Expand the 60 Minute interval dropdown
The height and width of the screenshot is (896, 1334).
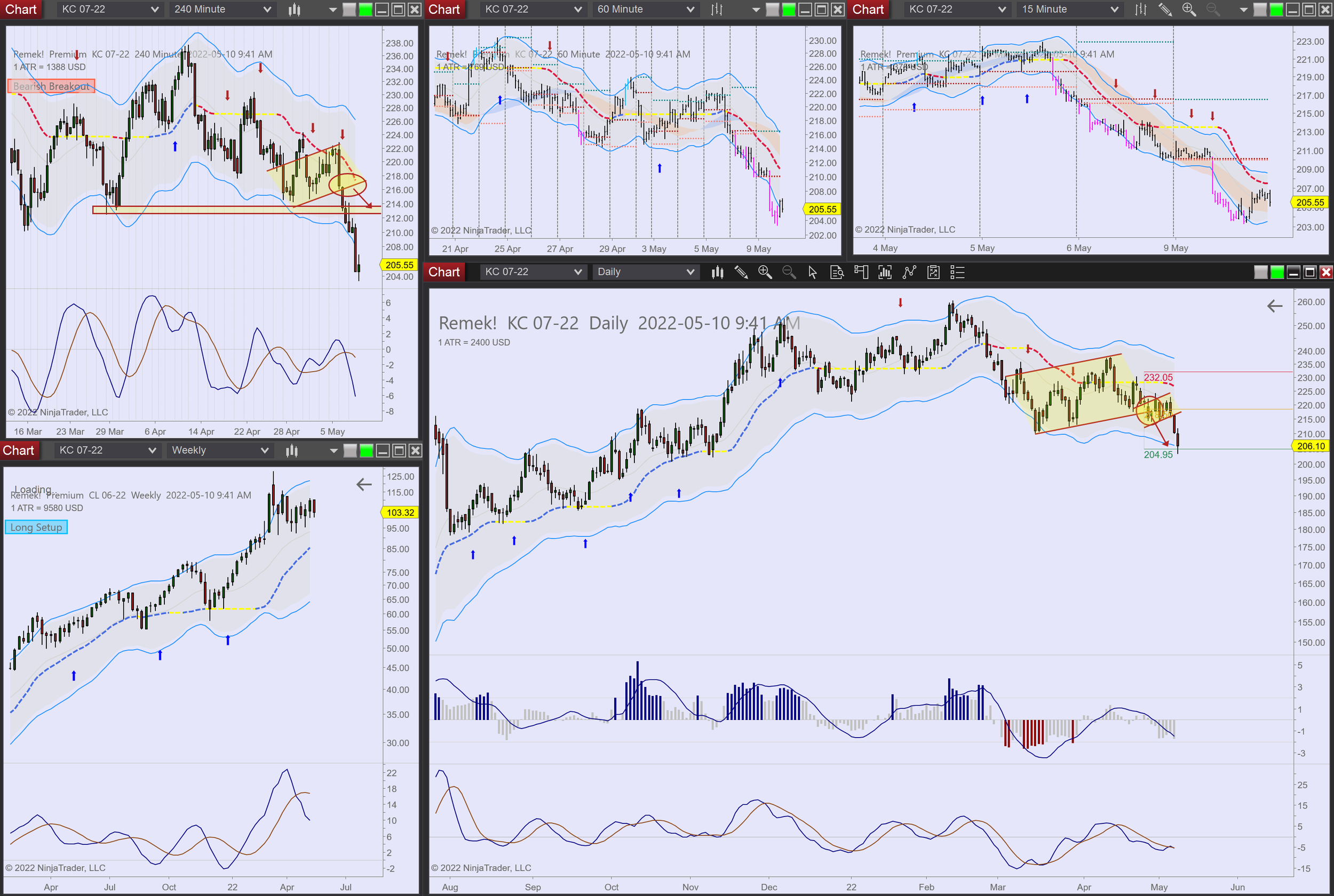pos(645,9)
